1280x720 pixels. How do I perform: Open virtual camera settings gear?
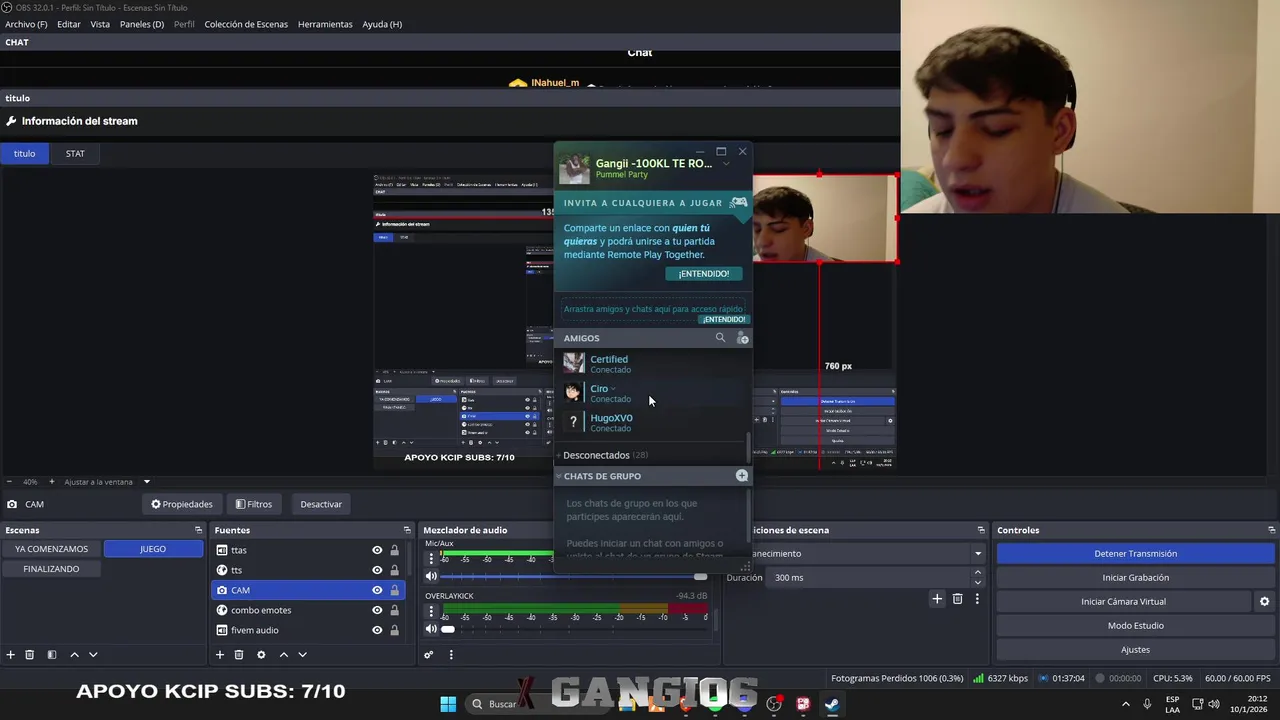pos(1264,601)
